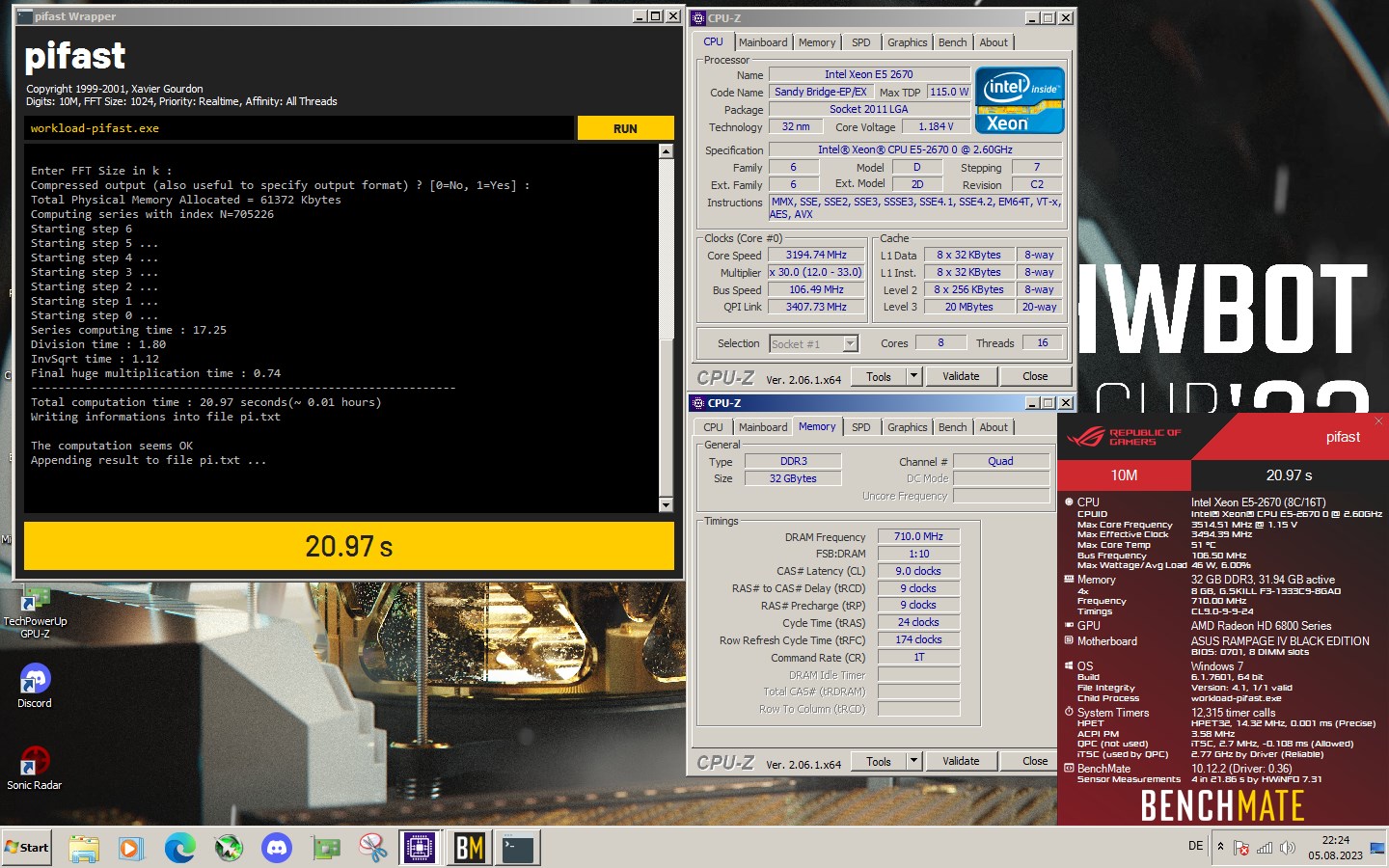
Task: Click the Republic of Gamers logo
Action: 1124,437
